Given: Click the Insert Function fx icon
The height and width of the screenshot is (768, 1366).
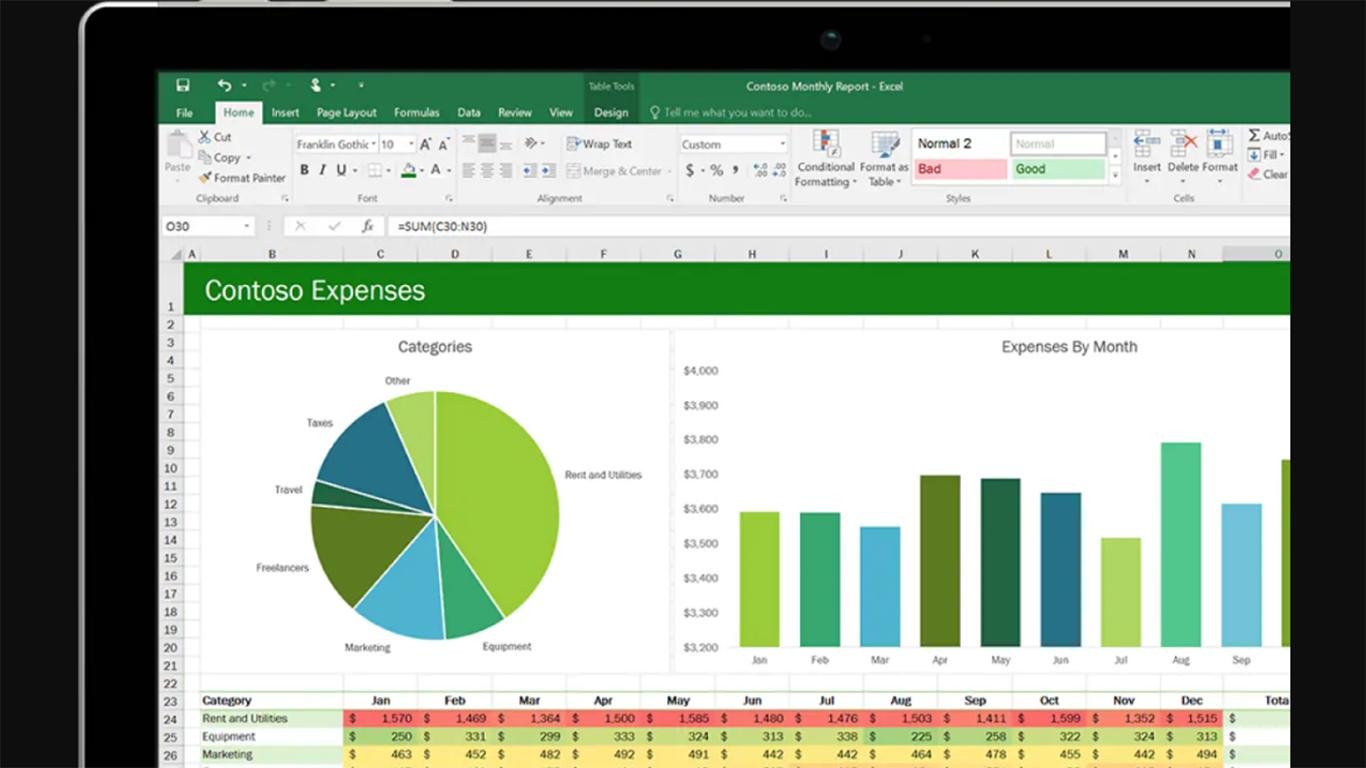Looking at the screenshot, I should tap(367, 227).
